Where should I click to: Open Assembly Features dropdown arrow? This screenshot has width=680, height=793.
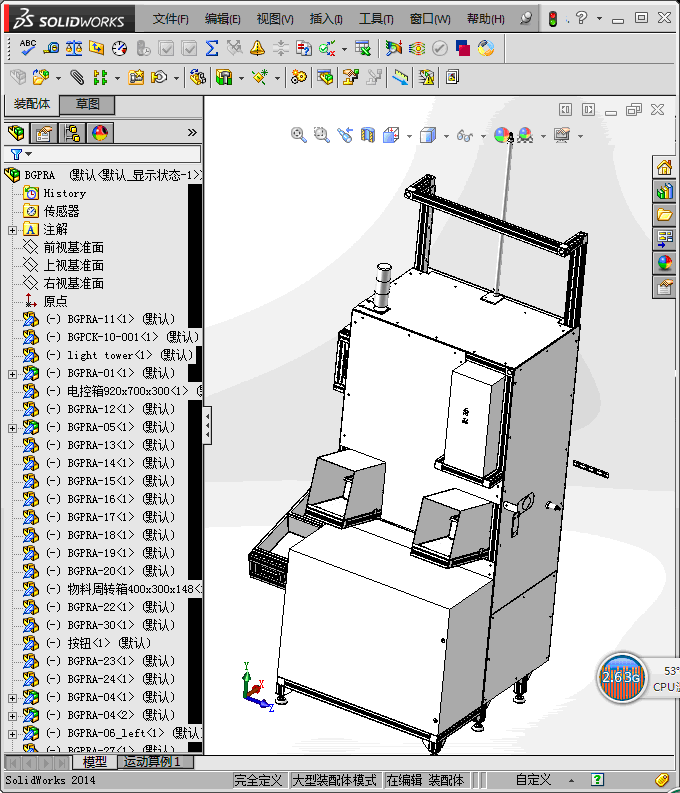coord(241,78)
